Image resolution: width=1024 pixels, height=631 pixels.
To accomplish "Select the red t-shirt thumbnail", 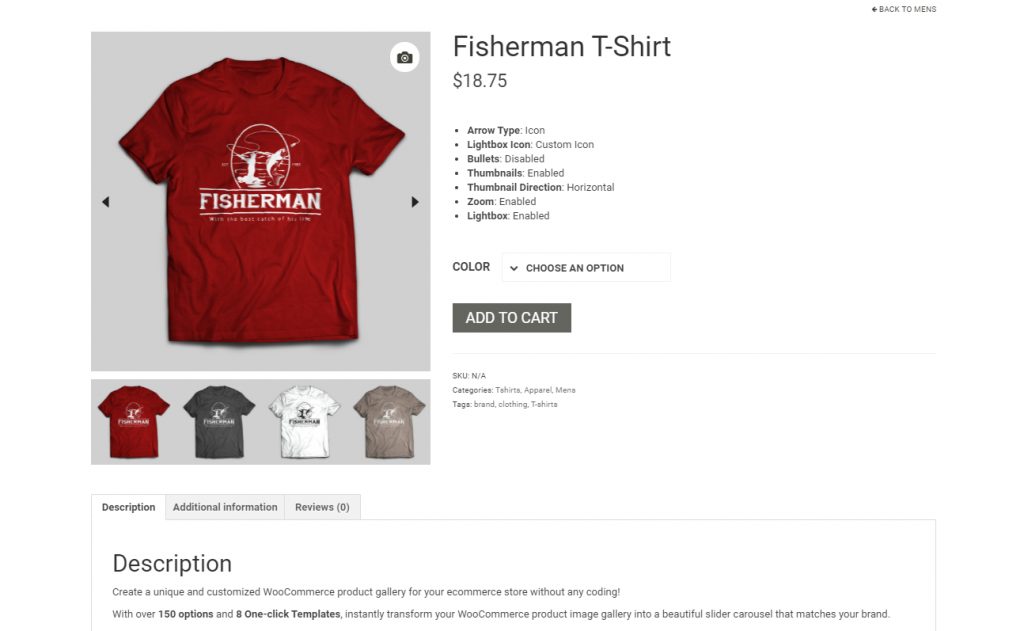I will point(133,421).
